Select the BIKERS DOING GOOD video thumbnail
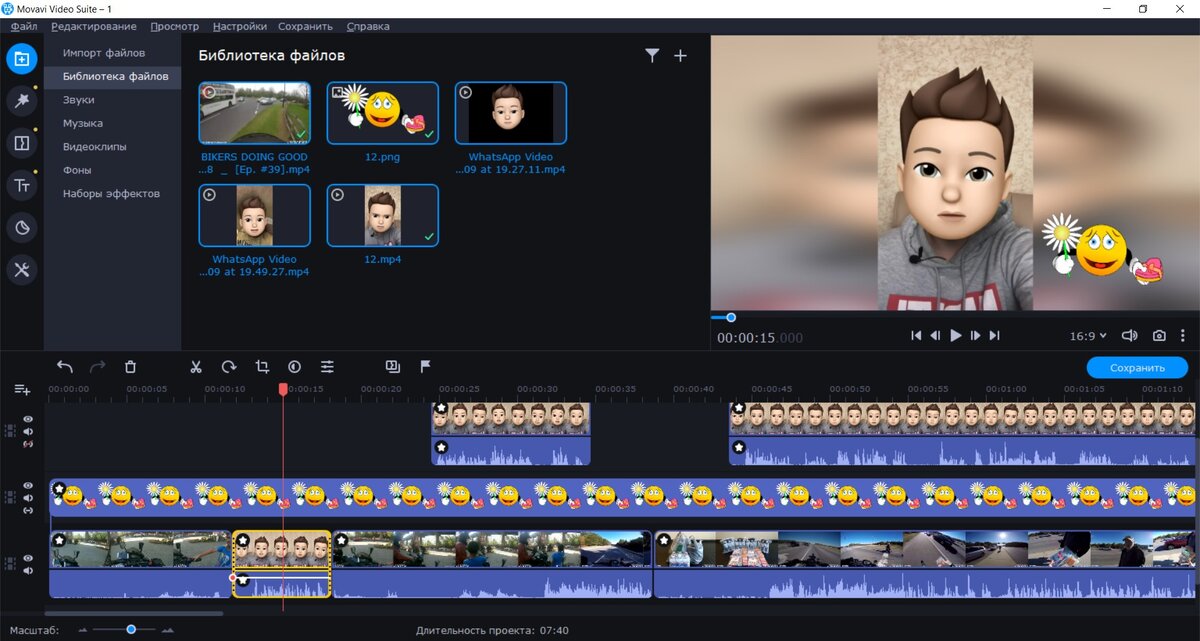 pyautogui.click(x=254, y=113)
